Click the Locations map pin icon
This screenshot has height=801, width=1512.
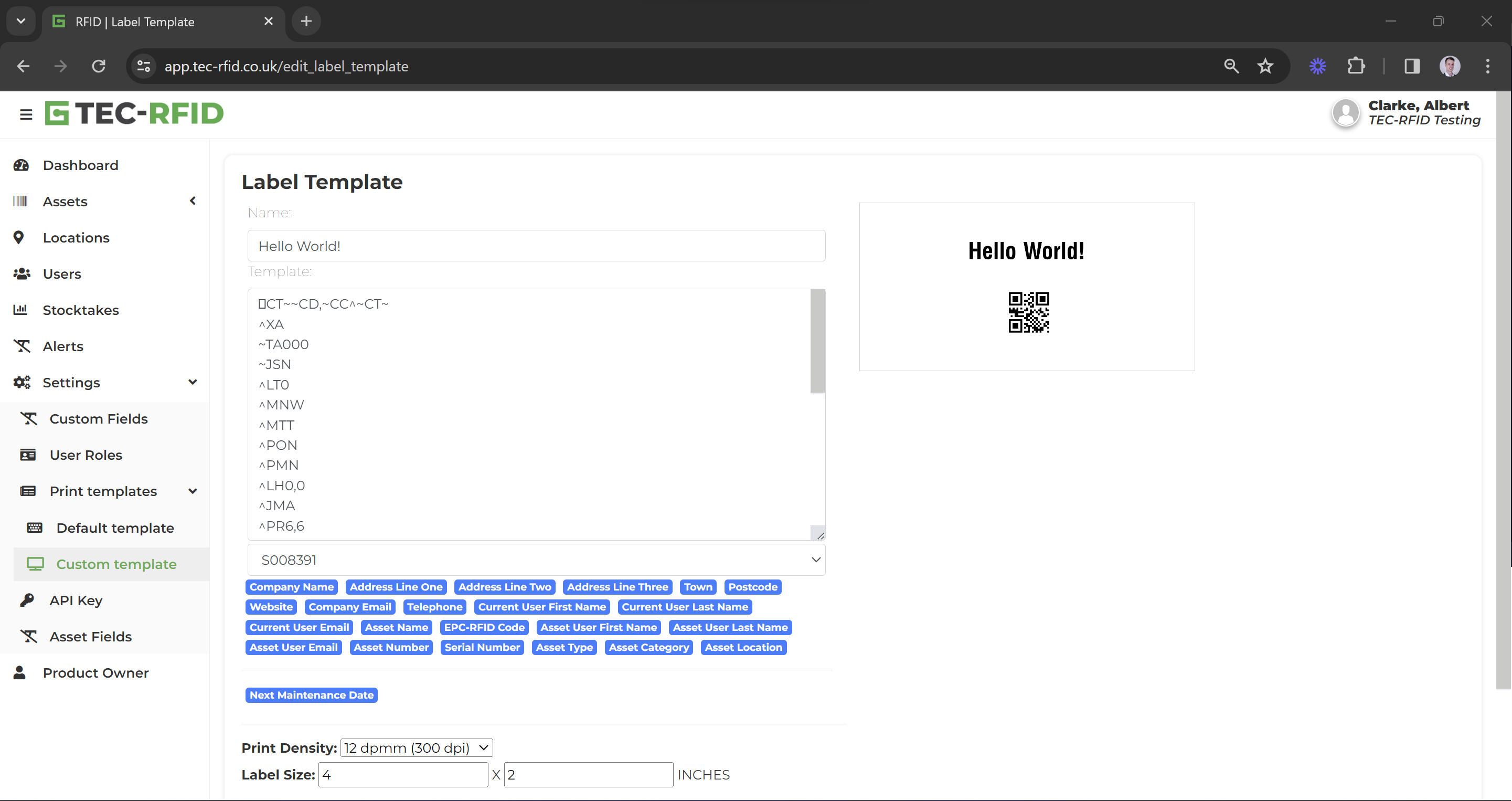click(19, 237)
